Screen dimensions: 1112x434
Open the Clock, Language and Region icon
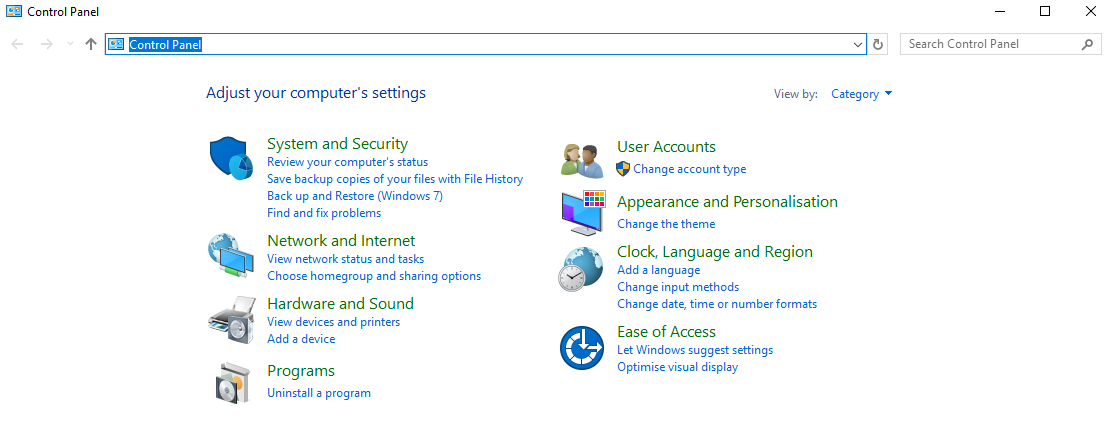coord(581,269)
